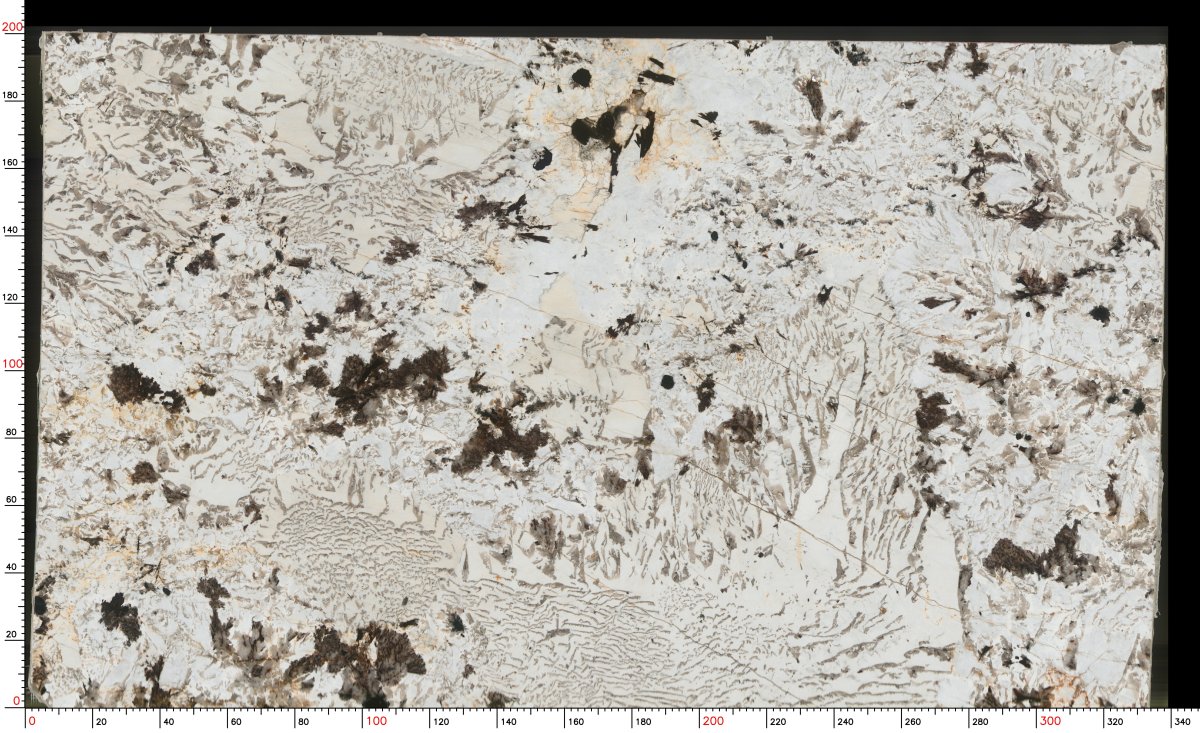Click the 260 label on the horizontal ruler

tap(912, 721)
